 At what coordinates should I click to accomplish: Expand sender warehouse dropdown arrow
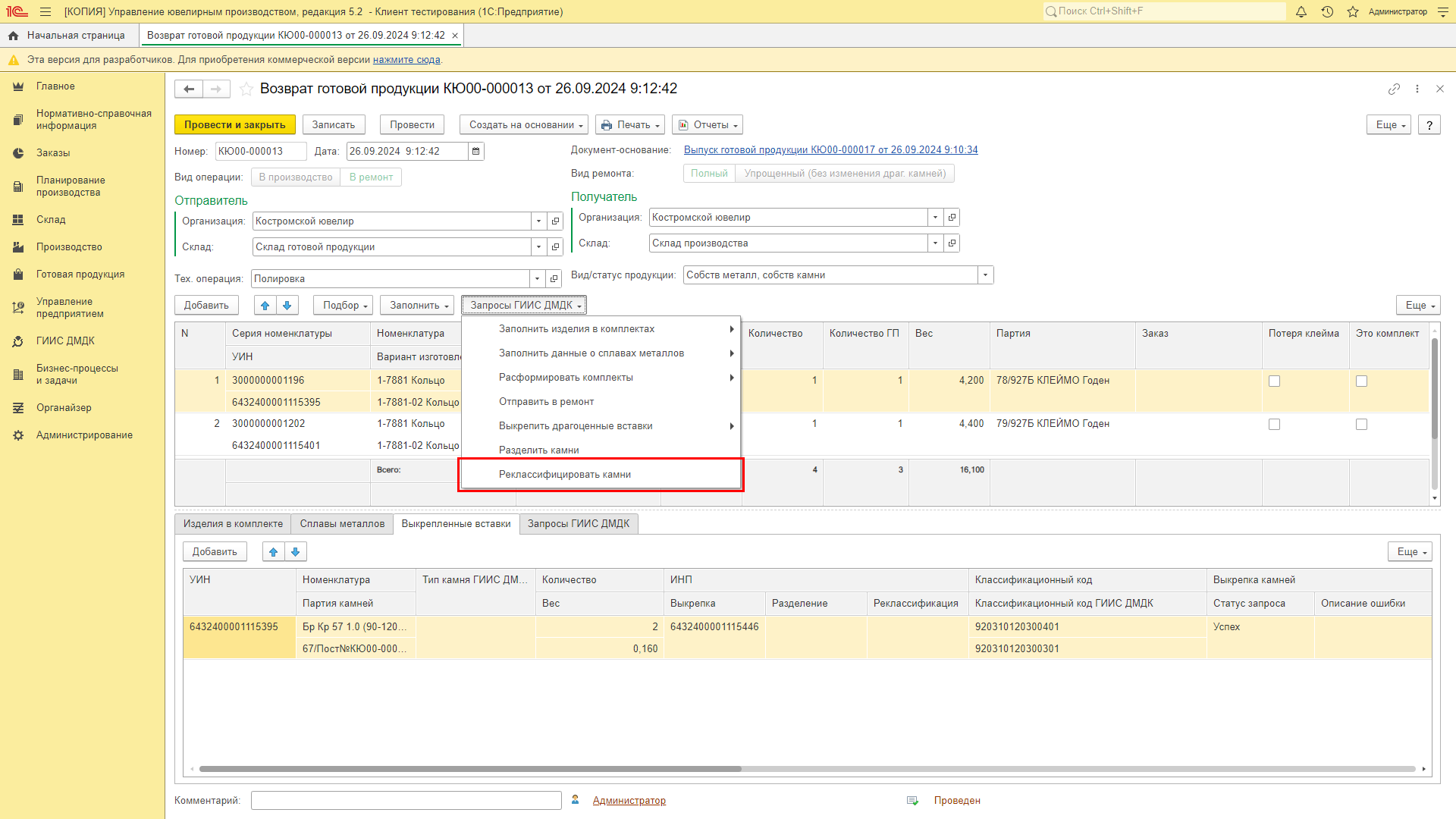click(539, 247)
